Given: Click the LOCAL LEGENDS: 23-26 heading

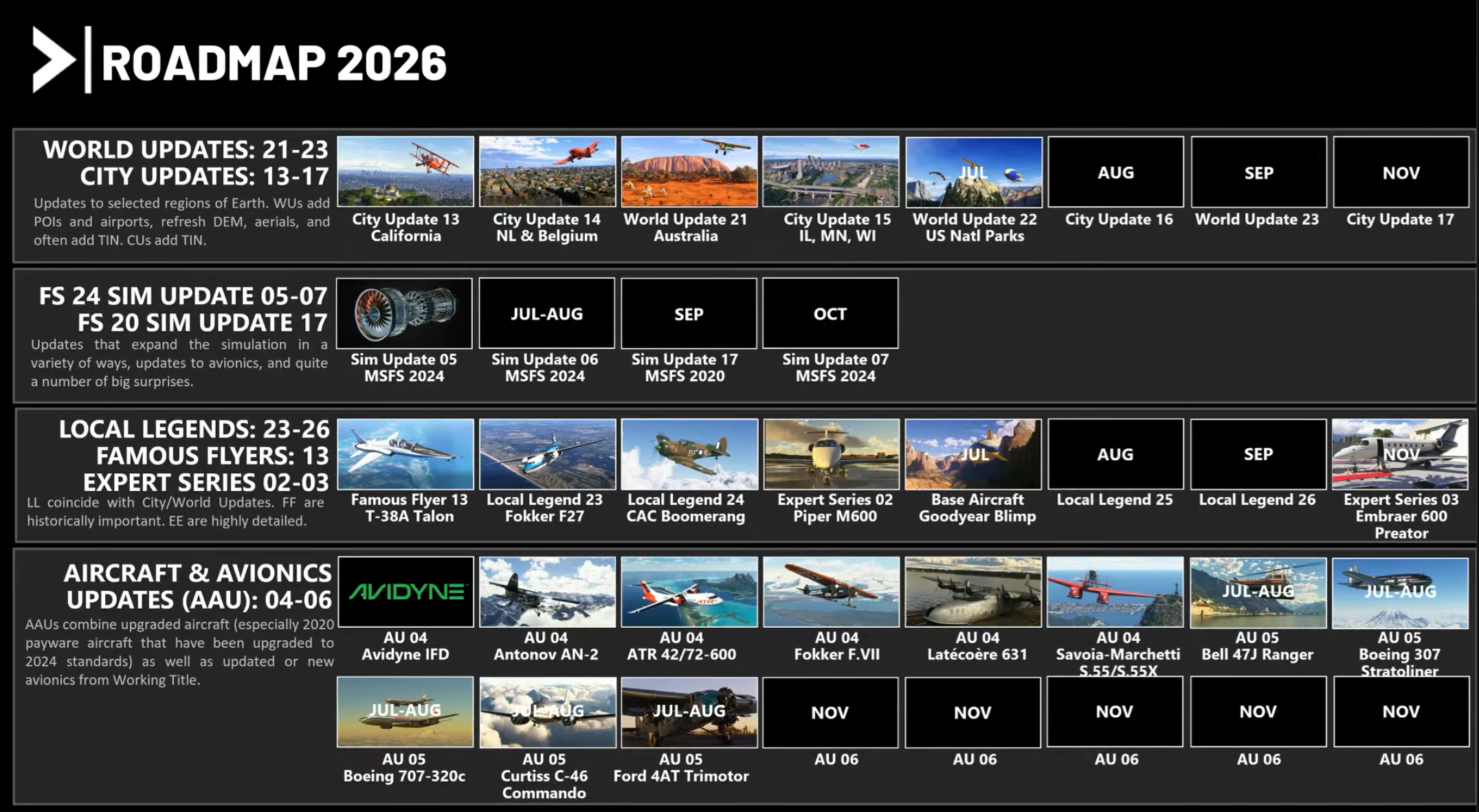Looking at the screenshot, I should point(194,429).
